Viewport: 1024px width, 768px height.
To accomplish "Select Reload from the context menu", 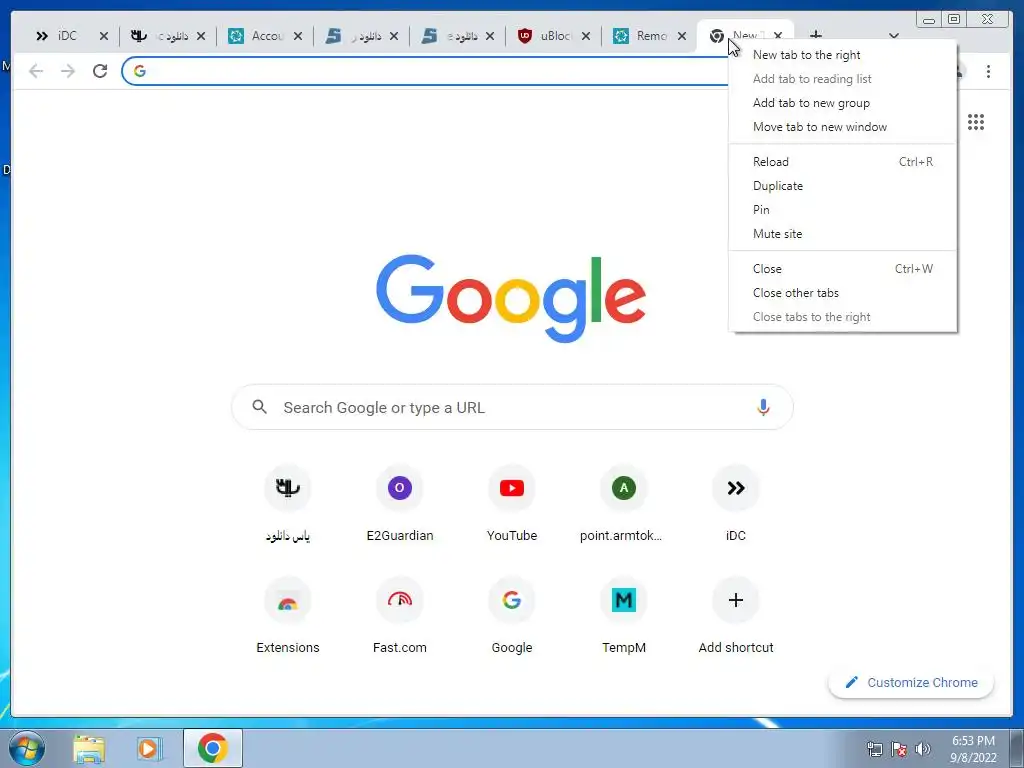I will tap(842, 162).
